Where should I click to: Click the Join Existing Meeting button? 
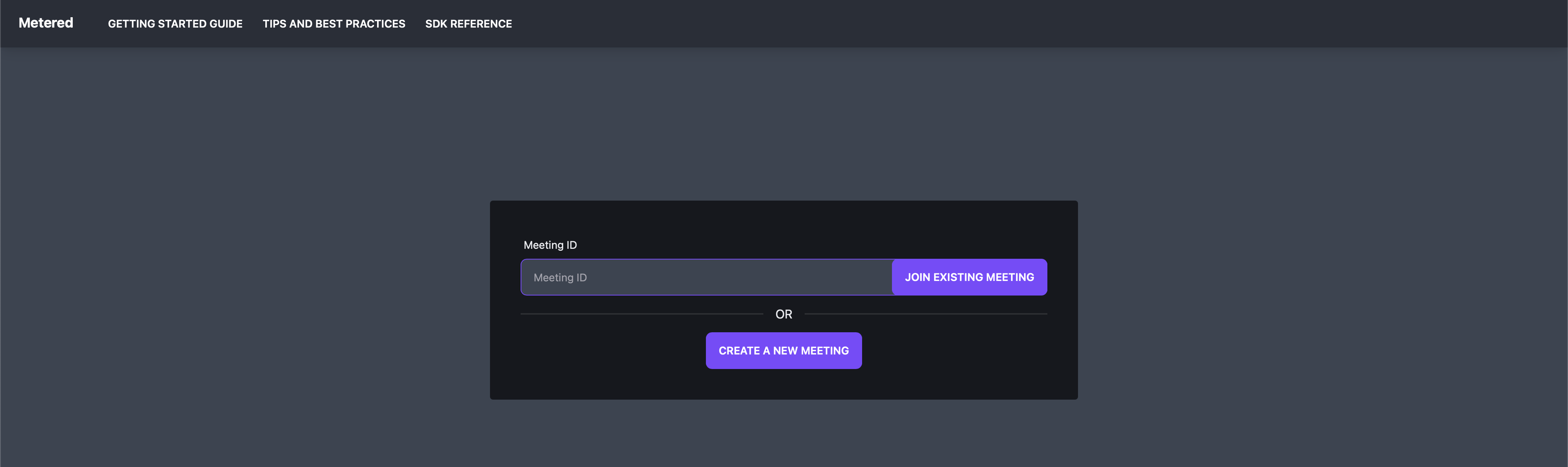[969, 277]
